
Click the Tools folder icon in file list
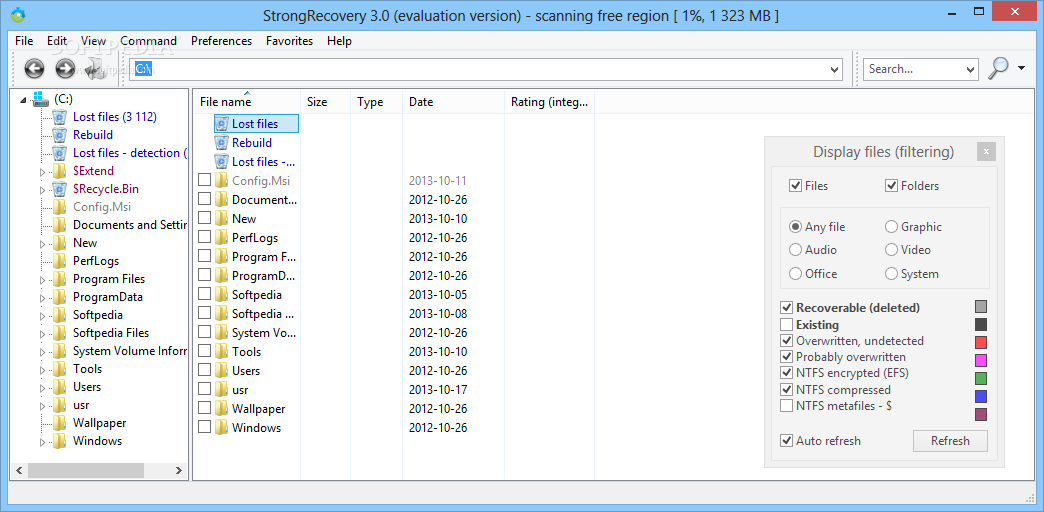pyautogui.click(x=222, y=352)
